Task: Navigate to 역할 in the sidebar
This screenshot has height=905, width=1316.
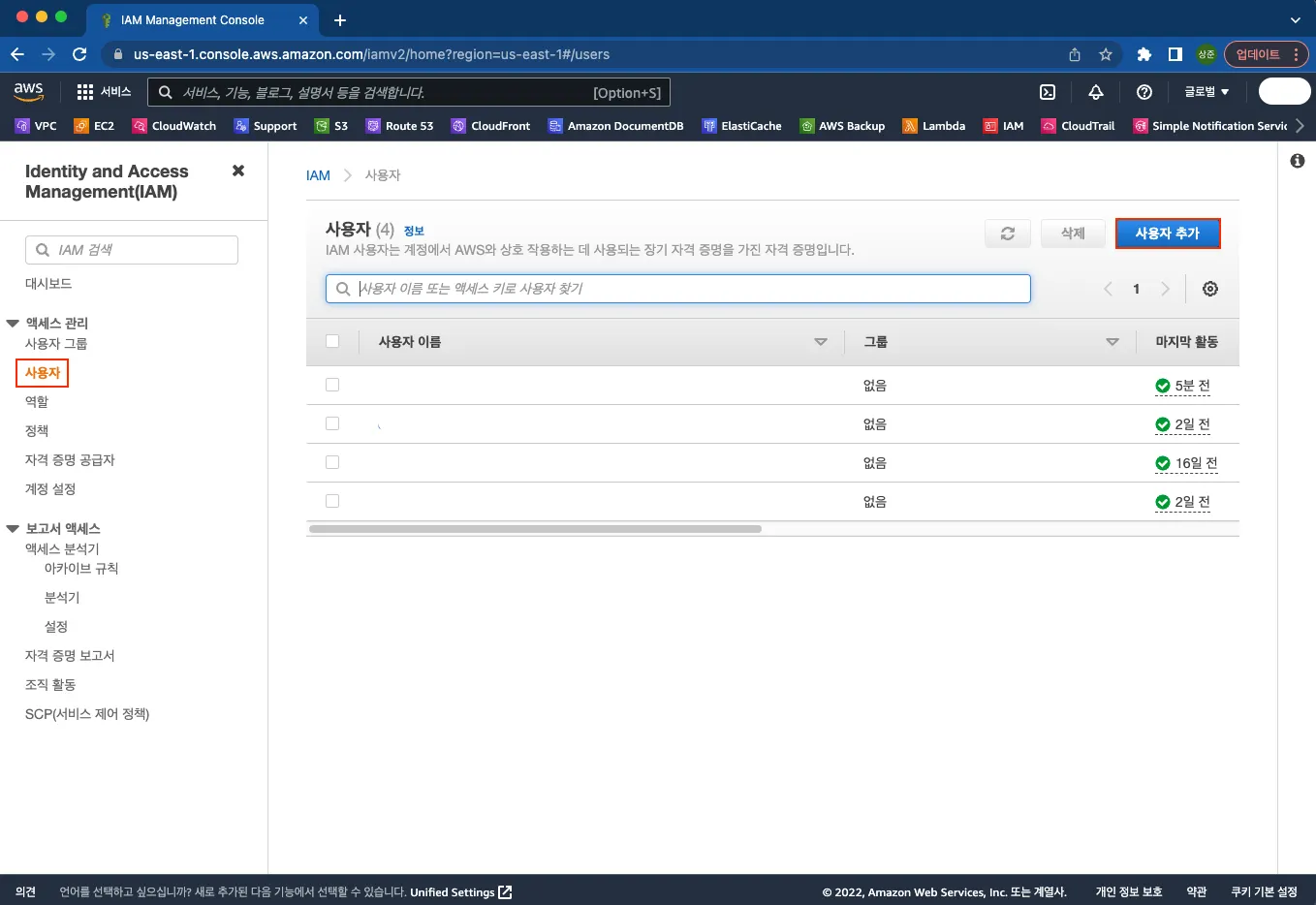Action: pyautogui.click(x=37, y=402)
